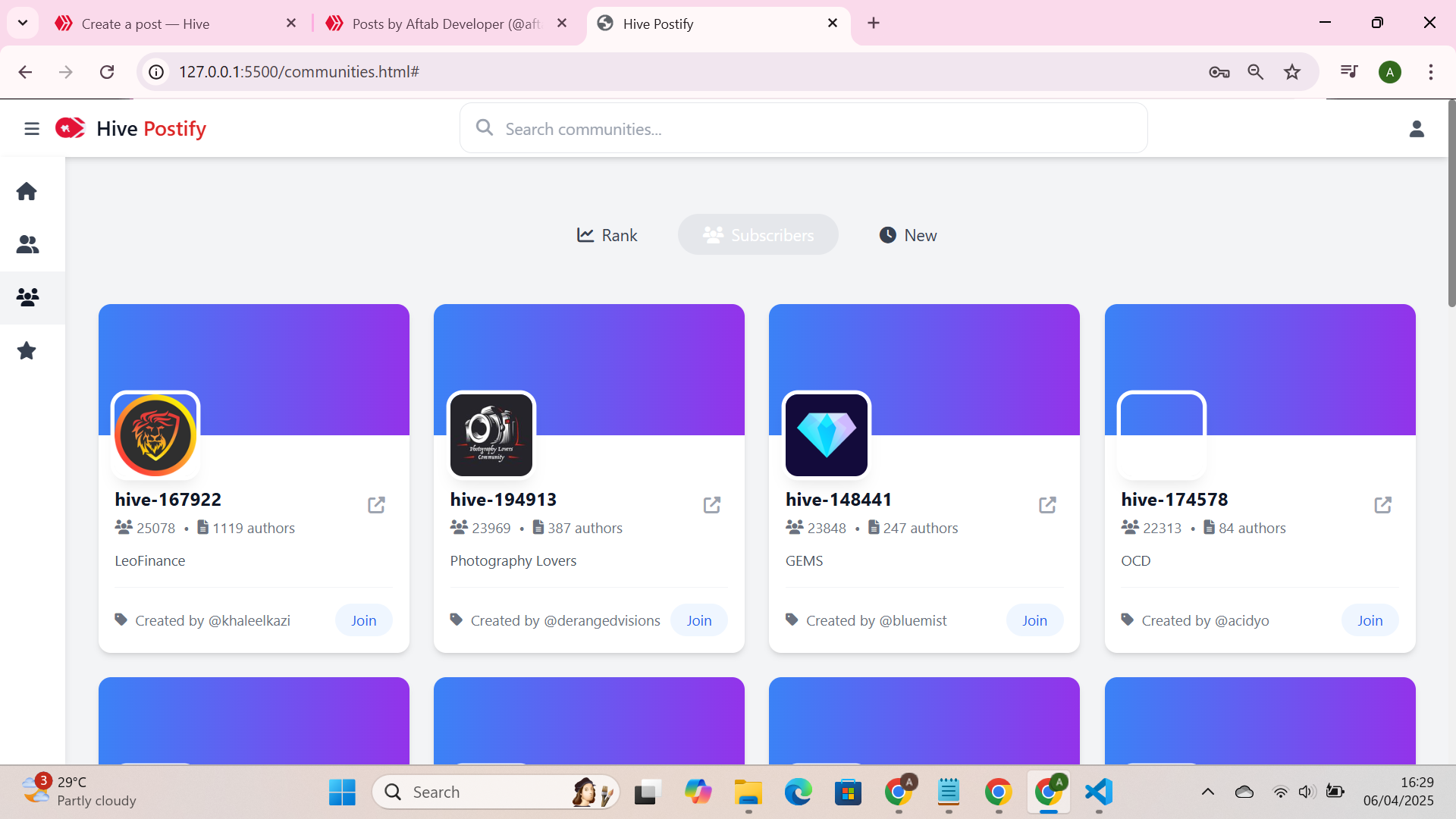Sort communities by New
The height and width of the screenshot is (819, 1456).
tap(908, 235)
